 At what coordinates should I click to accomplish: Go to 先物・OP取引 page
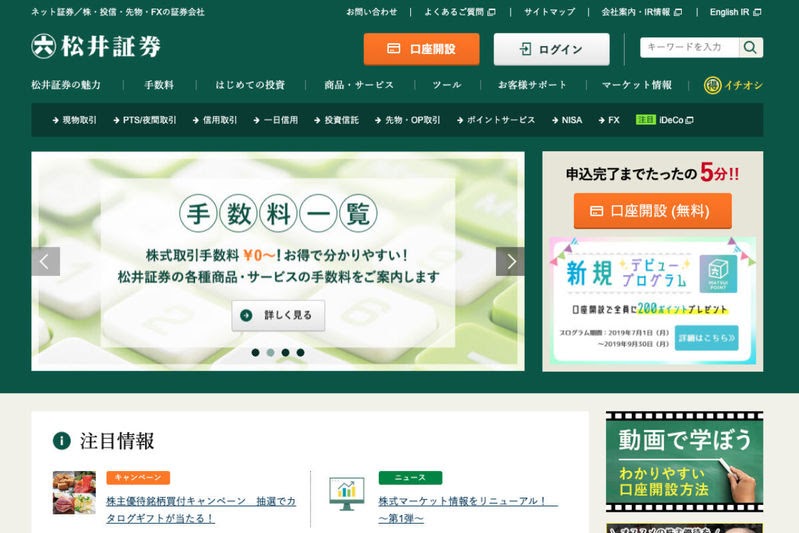point(407,120)
